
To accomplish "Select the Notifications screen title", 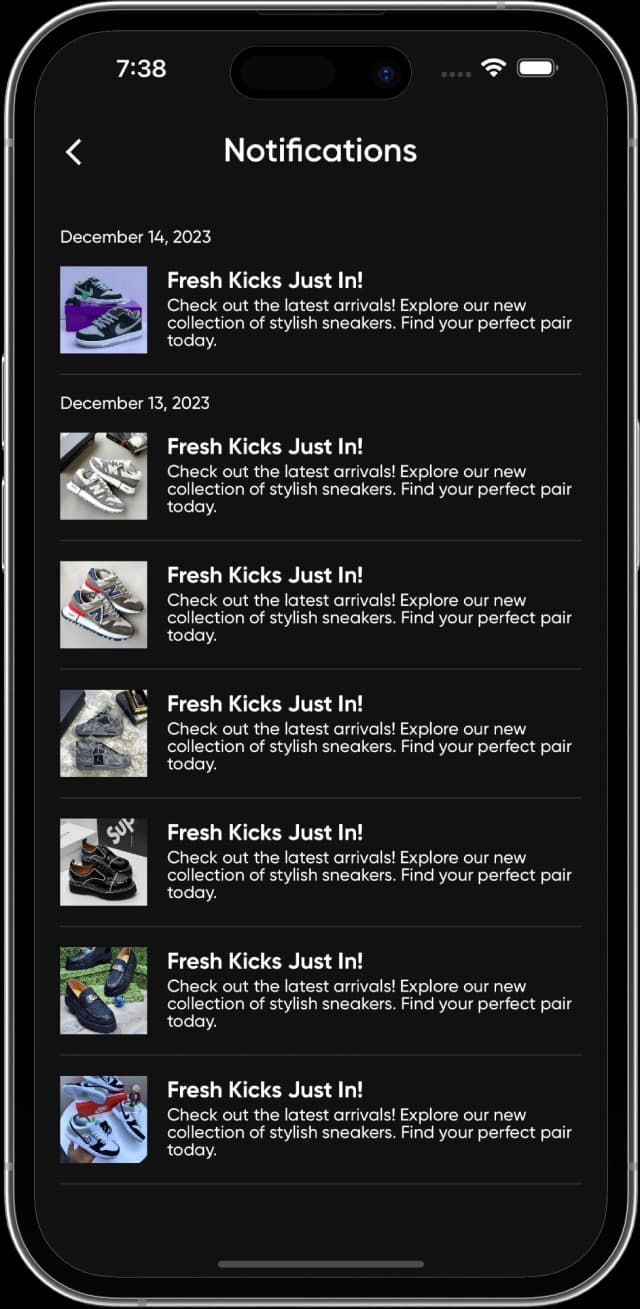I will tap(320, 151).
